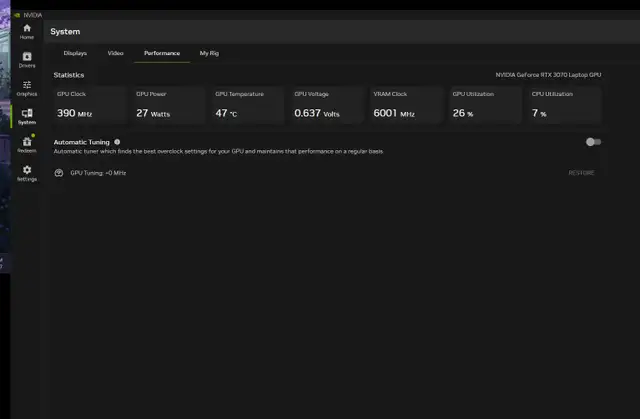The height and width of the screenshot is (419, 640).
Task: Open the Graphics section in sidebar
Action: [27, 89]
